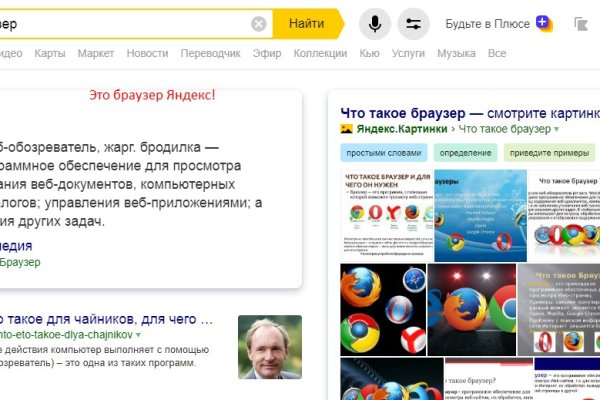Open the Что такое браузер images title link
The width and height of the screenshot is (600, 400).
coord(470,113)
